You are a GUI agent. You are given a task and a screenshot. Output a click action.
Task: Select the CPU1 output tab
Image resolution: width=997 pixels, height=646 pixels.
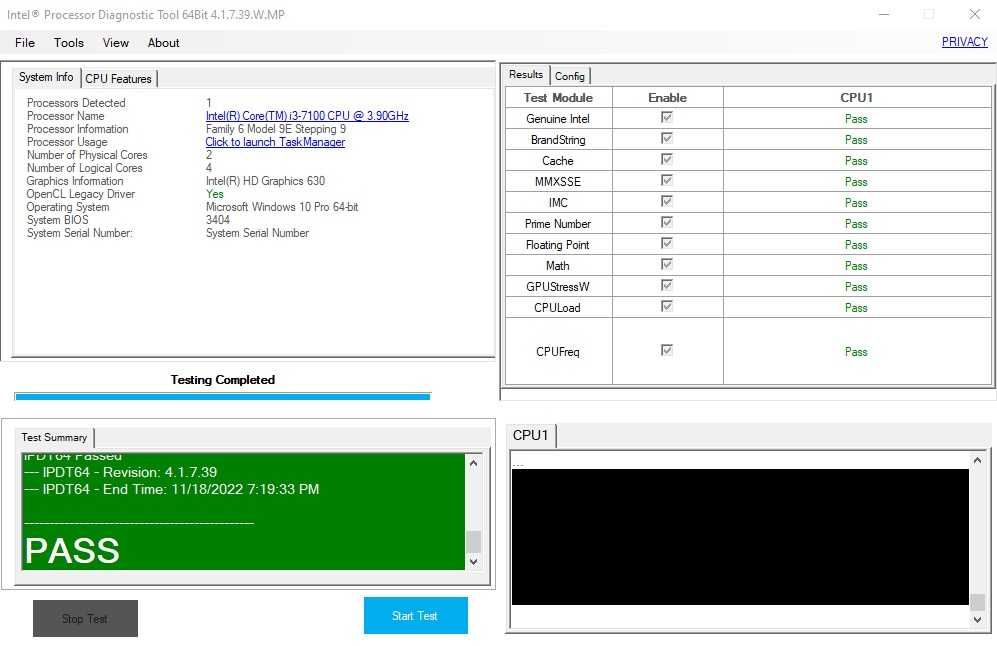[530, 436]
